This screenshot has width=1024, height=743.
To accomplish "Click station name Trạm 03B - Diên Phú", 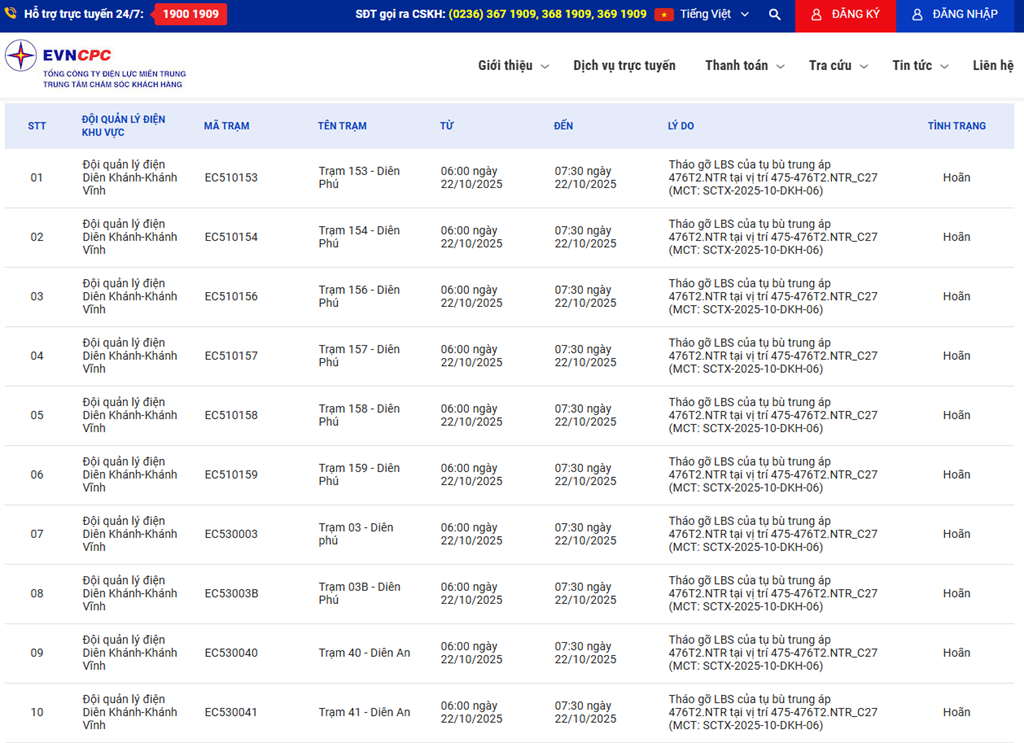I will [x=359, y=593].
